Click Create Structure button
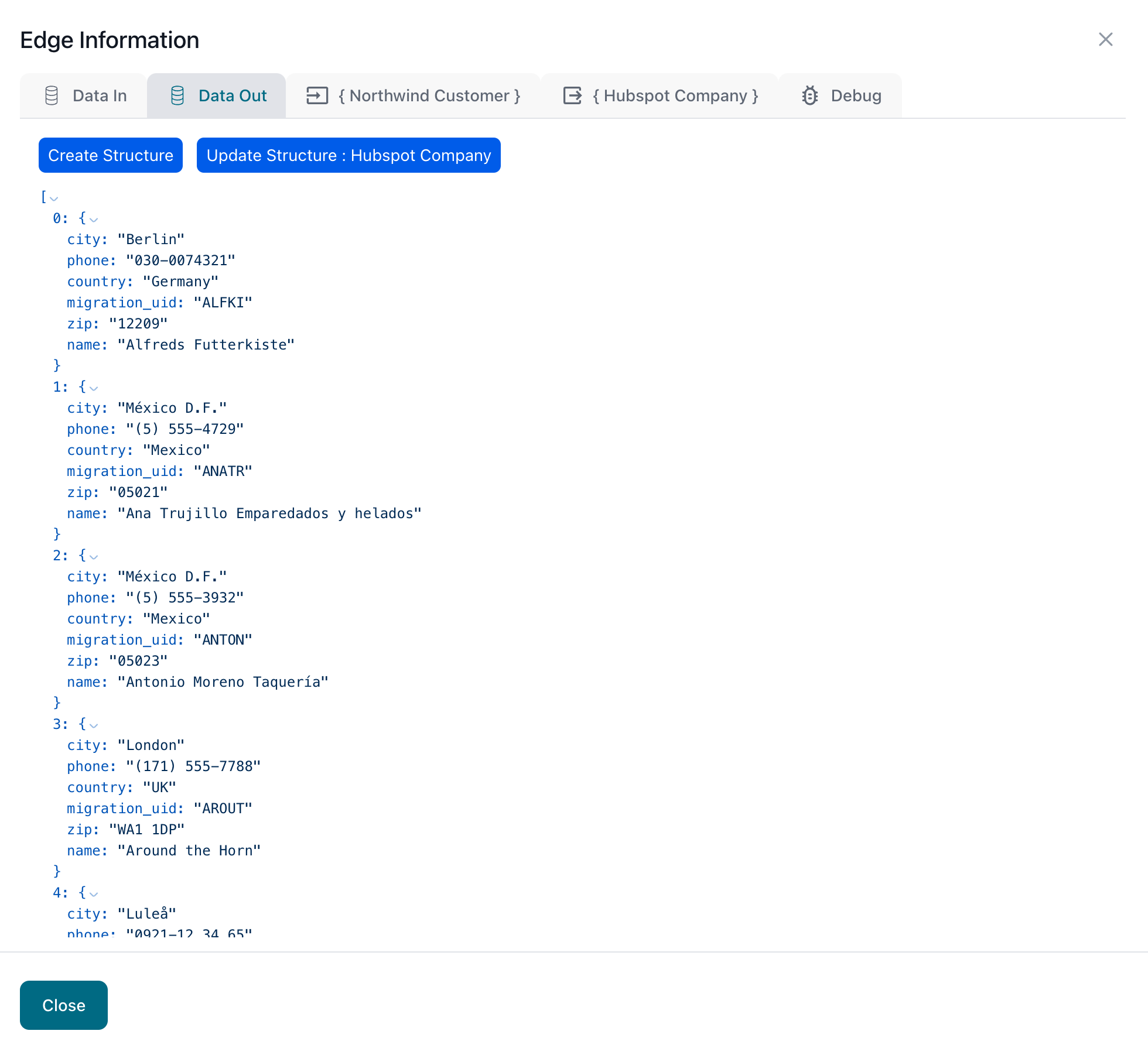 pos(111,155)
